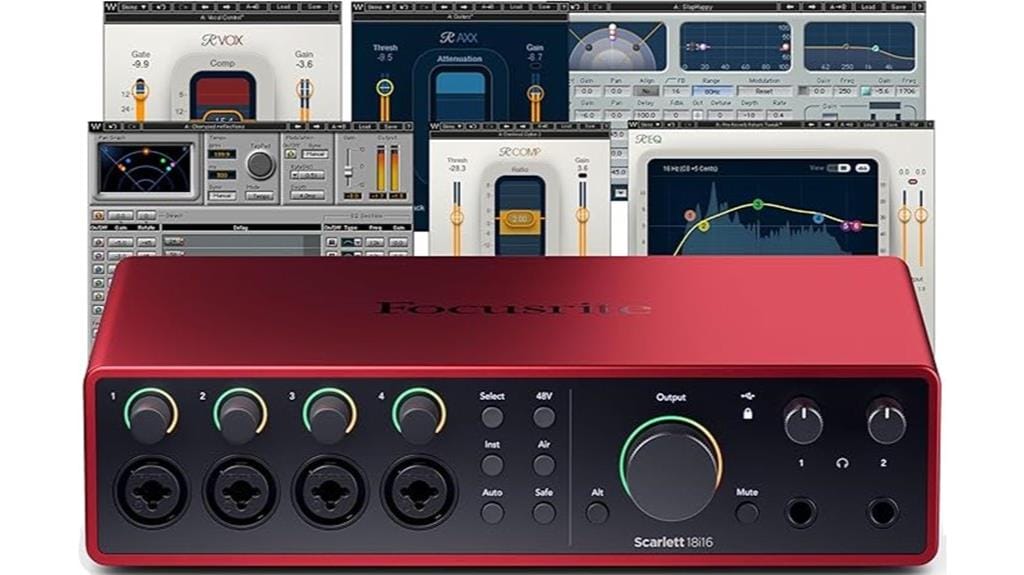Open EQ Type dropdown in delay plugin
1024x575 pixels.
[x=351, y=242]
